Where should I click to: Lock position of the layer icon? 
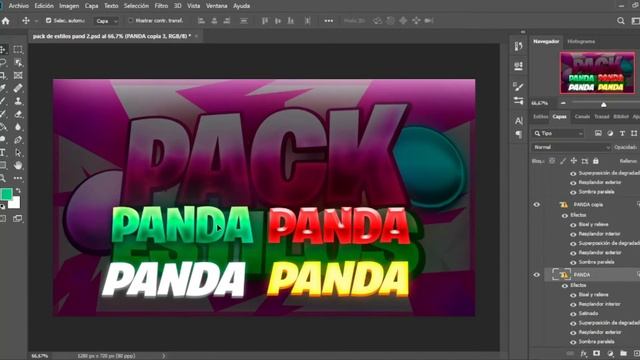pyautogui.click(x=573, y=161)
